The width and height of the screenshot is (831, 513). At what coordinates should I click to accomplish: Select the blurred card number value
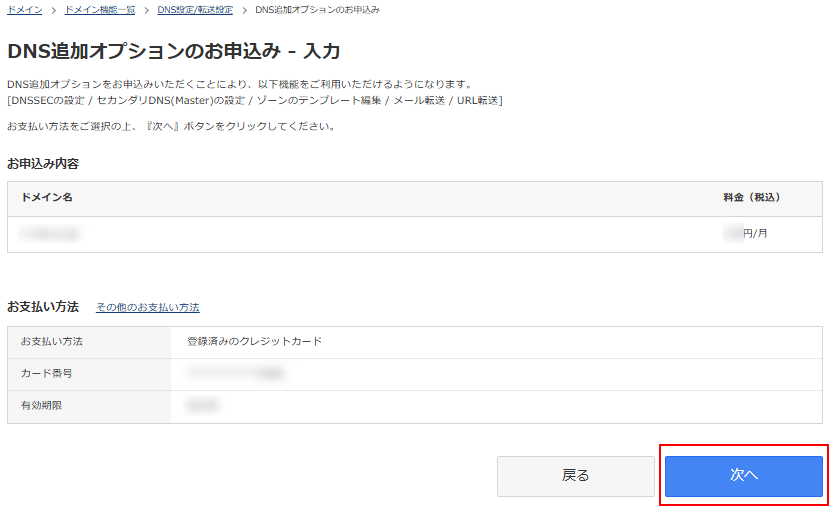click(x=237, y=373)
